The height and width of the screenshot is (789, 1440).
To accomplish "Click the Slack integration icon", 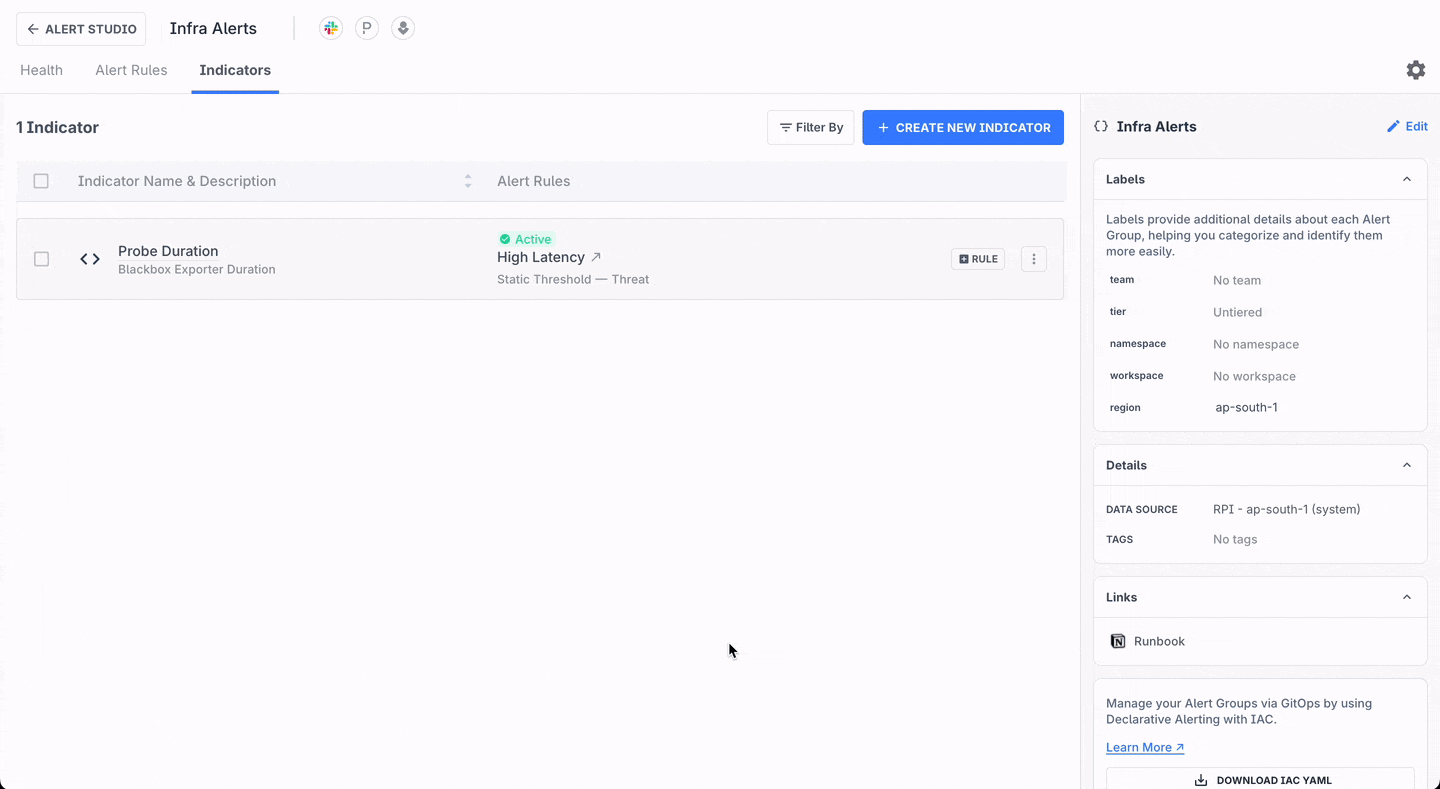I will point(331,29).
